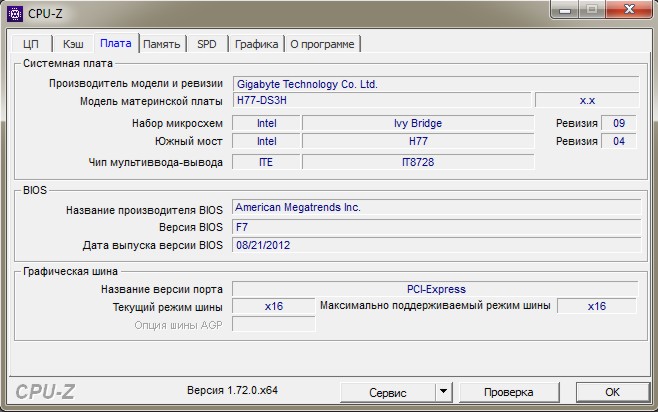658x412 pixels.
Task: Click revision value 09
Action: (x=619, y=123)
